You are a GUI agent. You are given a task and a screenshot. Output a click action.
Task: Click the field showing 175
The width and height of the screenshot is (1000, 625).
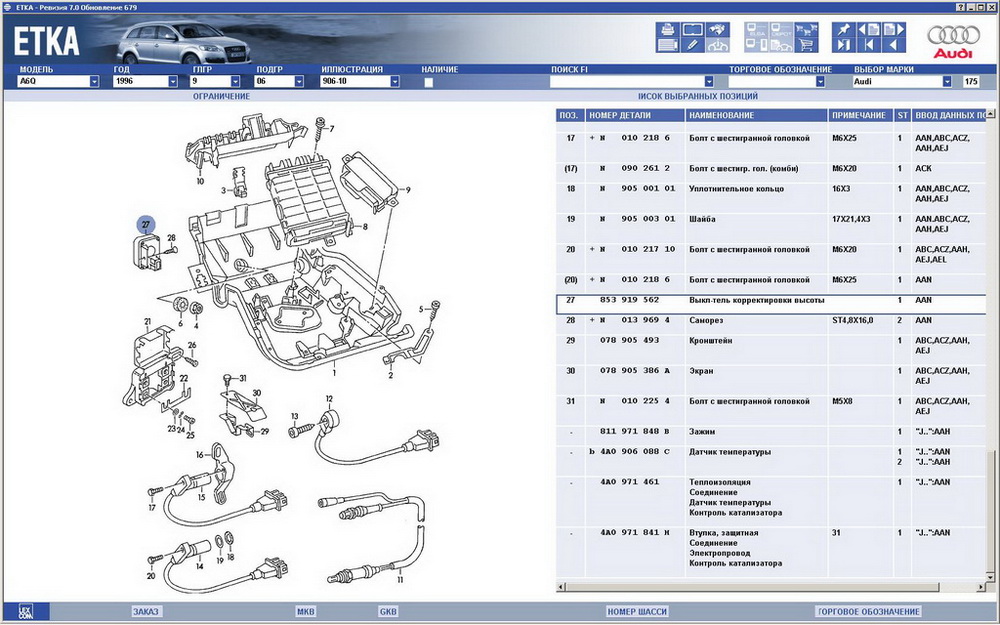pos(971,82)
